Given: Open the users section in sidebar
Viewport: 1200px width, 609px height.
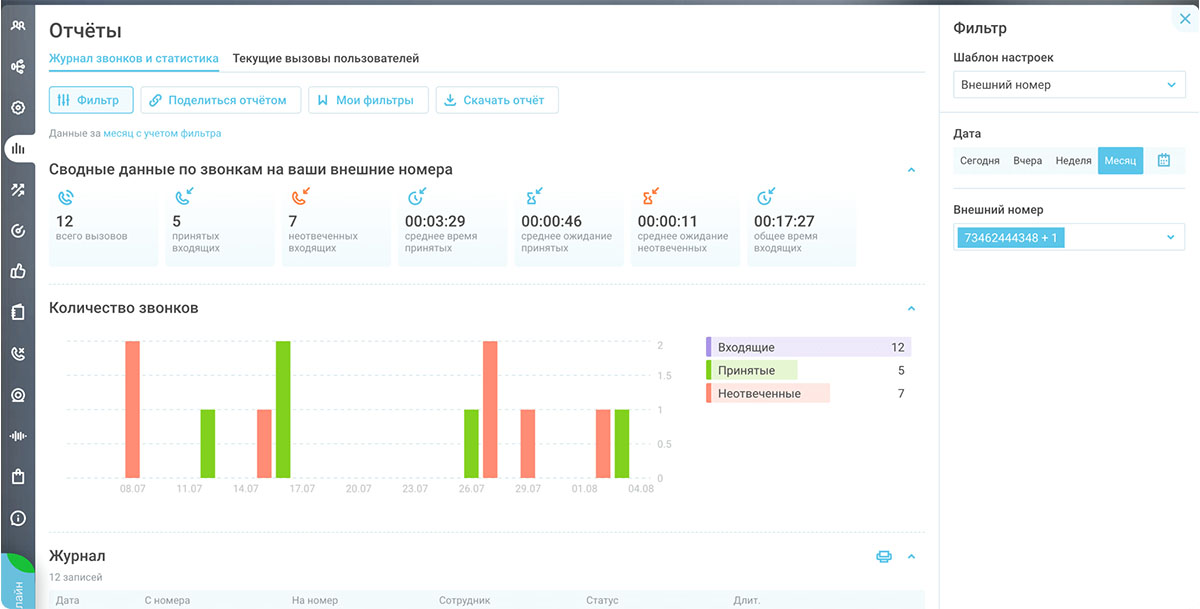Looking at the screenshot, I should [17, 26].
